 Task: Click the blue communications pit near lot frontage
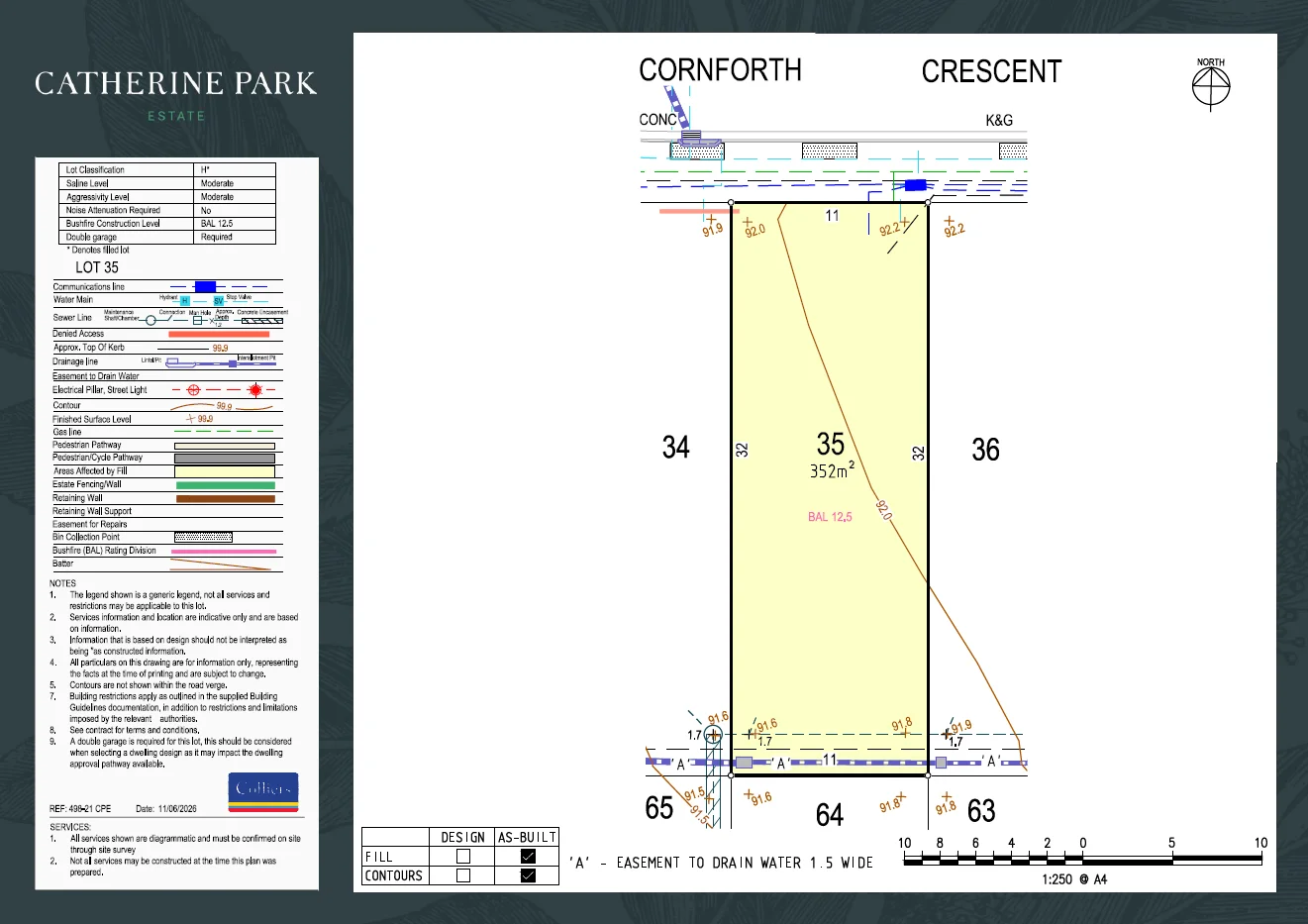(916, 185)
